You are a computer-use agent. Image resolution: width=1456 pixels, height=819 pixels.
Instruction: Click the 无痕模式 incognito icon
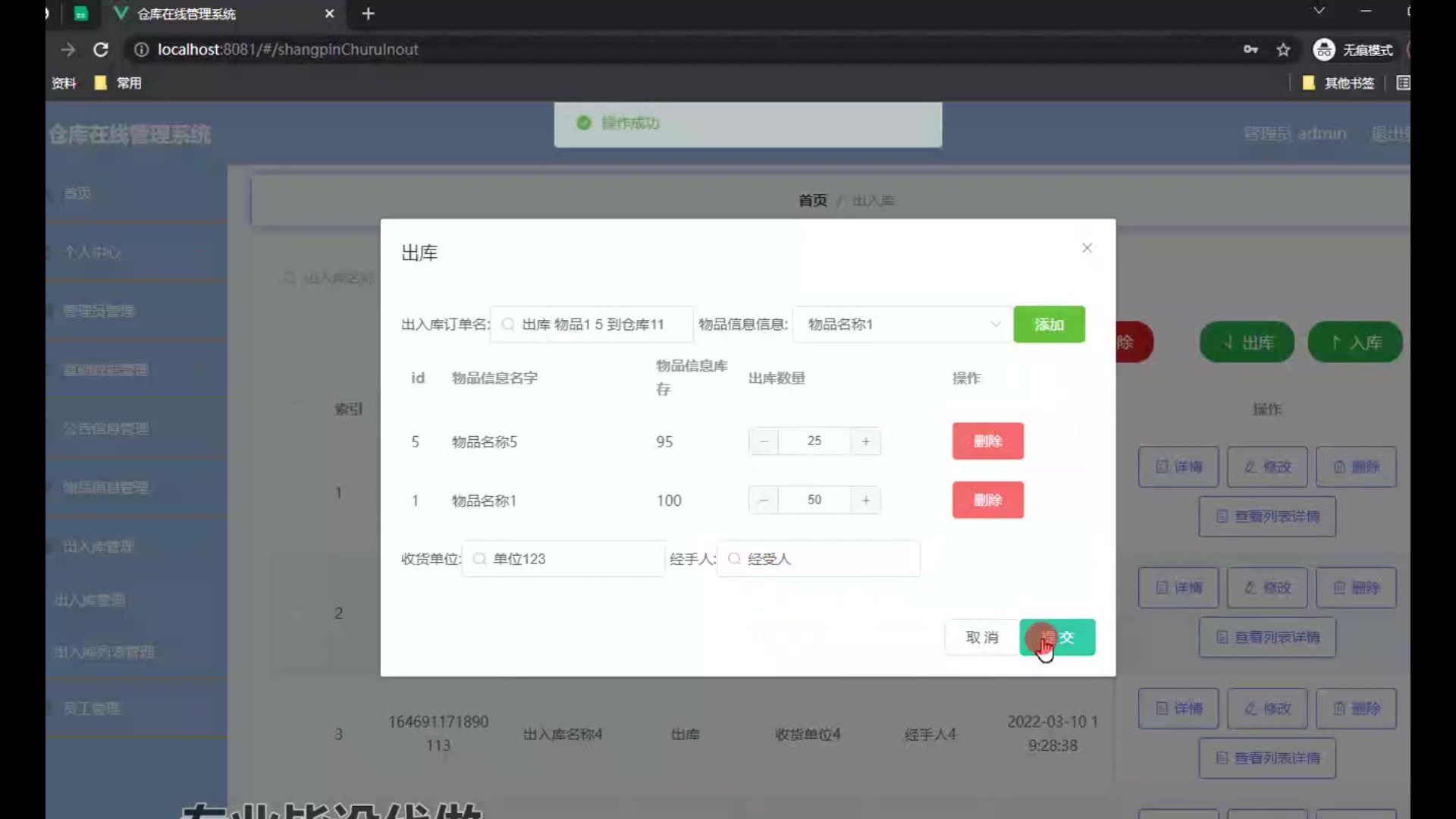coord(1324,50)
